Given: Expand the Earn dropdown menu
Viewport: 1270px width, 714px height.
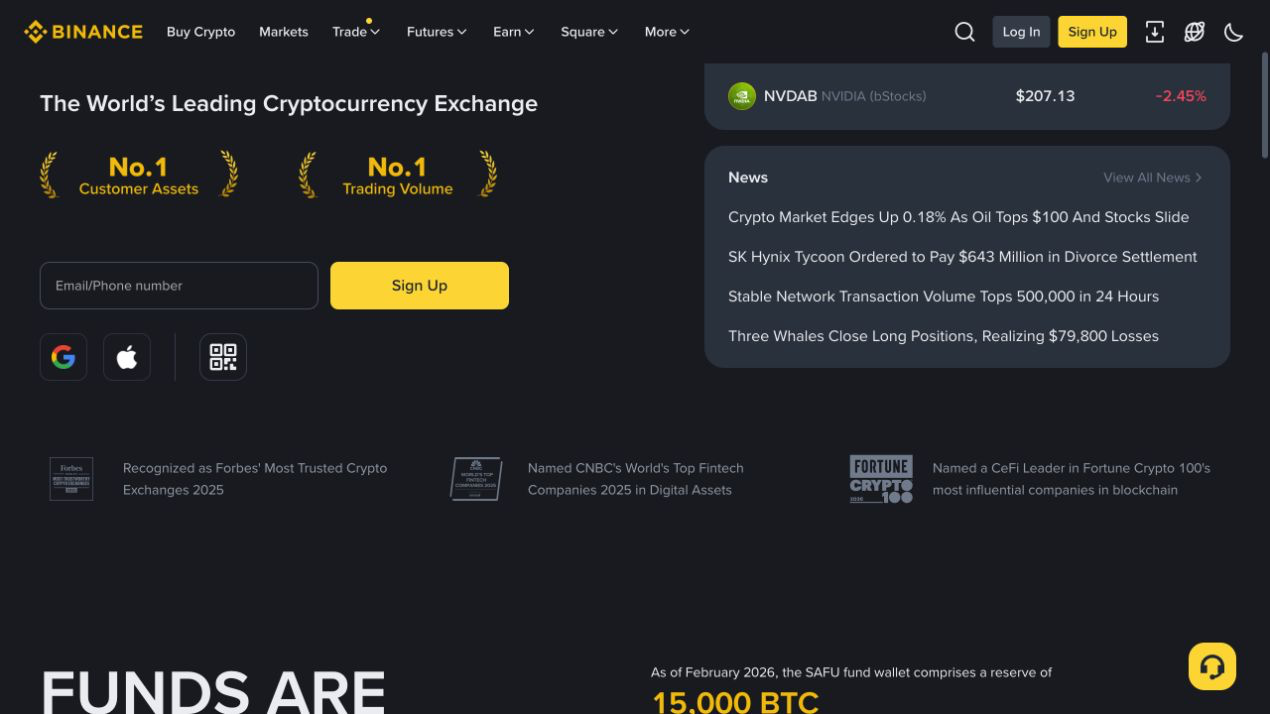Looking at the screenshot, I should pyautogui.click(x=514, y=32).
